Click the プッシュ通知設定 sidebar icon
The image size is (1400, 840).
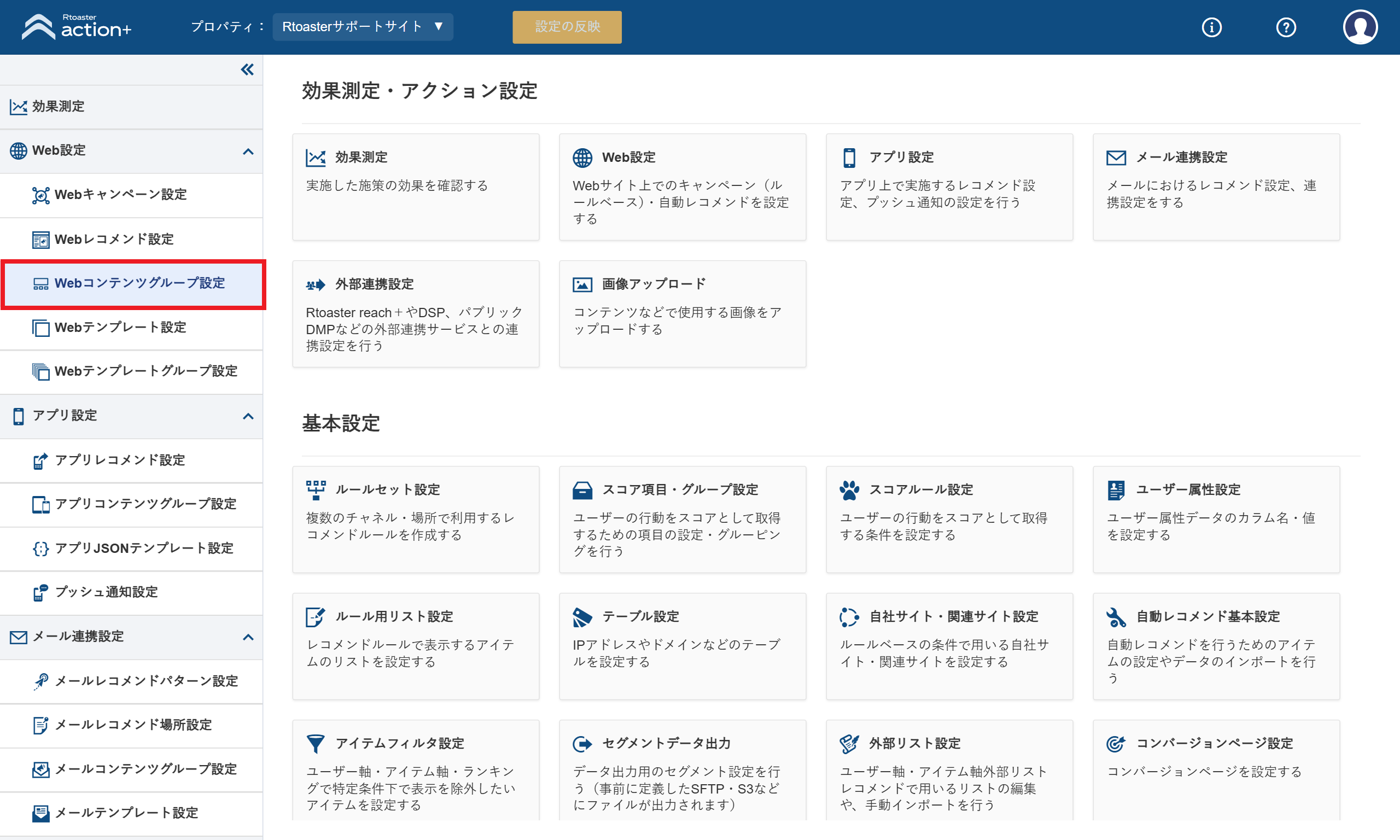coord(41,593)
